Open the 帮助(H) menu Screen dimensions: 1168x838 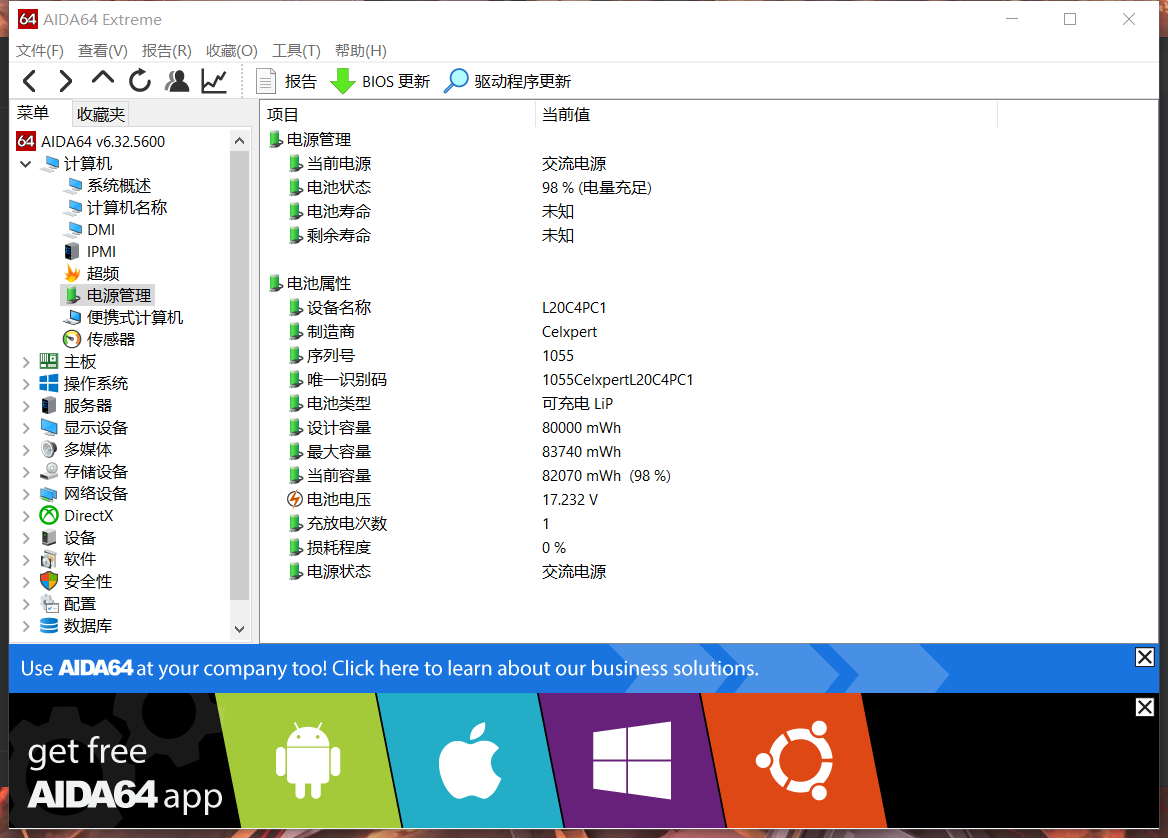pos(361,51)
